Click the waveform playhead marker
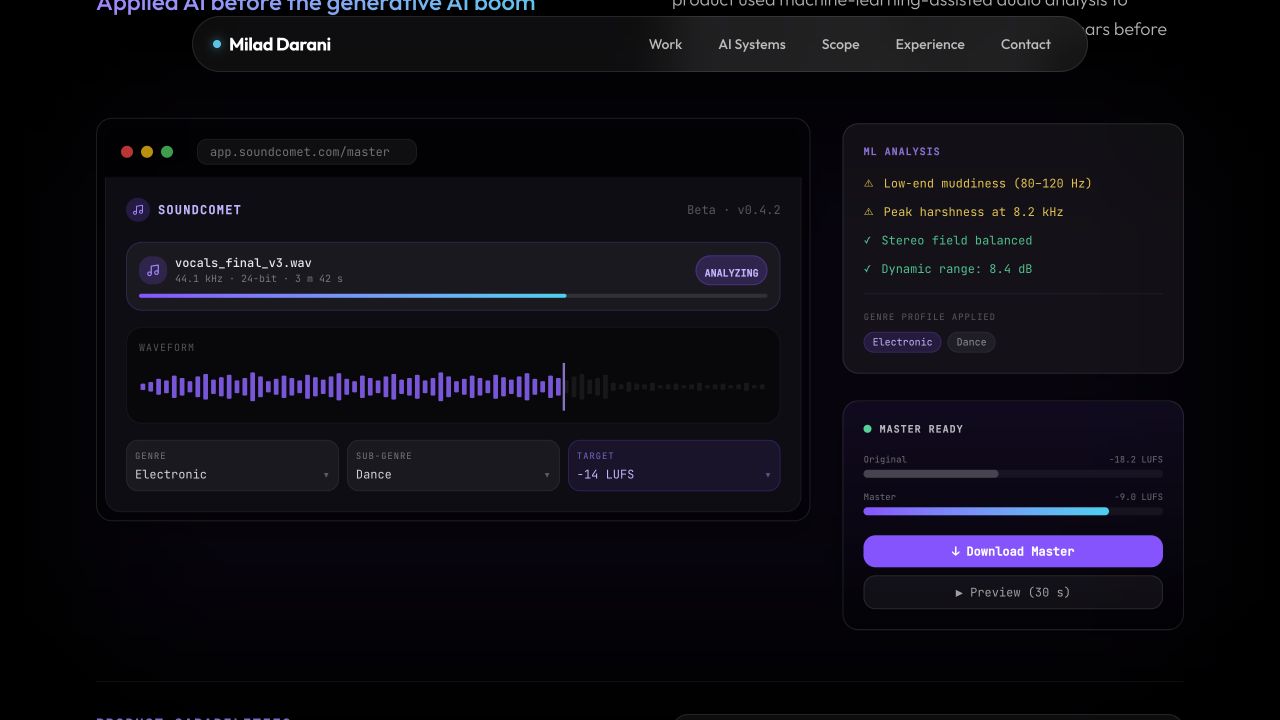 [x=564, y=386]
